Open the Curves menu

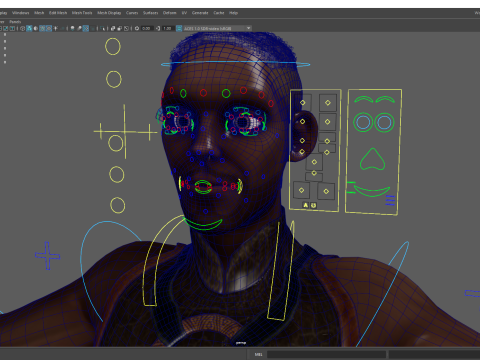[132, 13]
